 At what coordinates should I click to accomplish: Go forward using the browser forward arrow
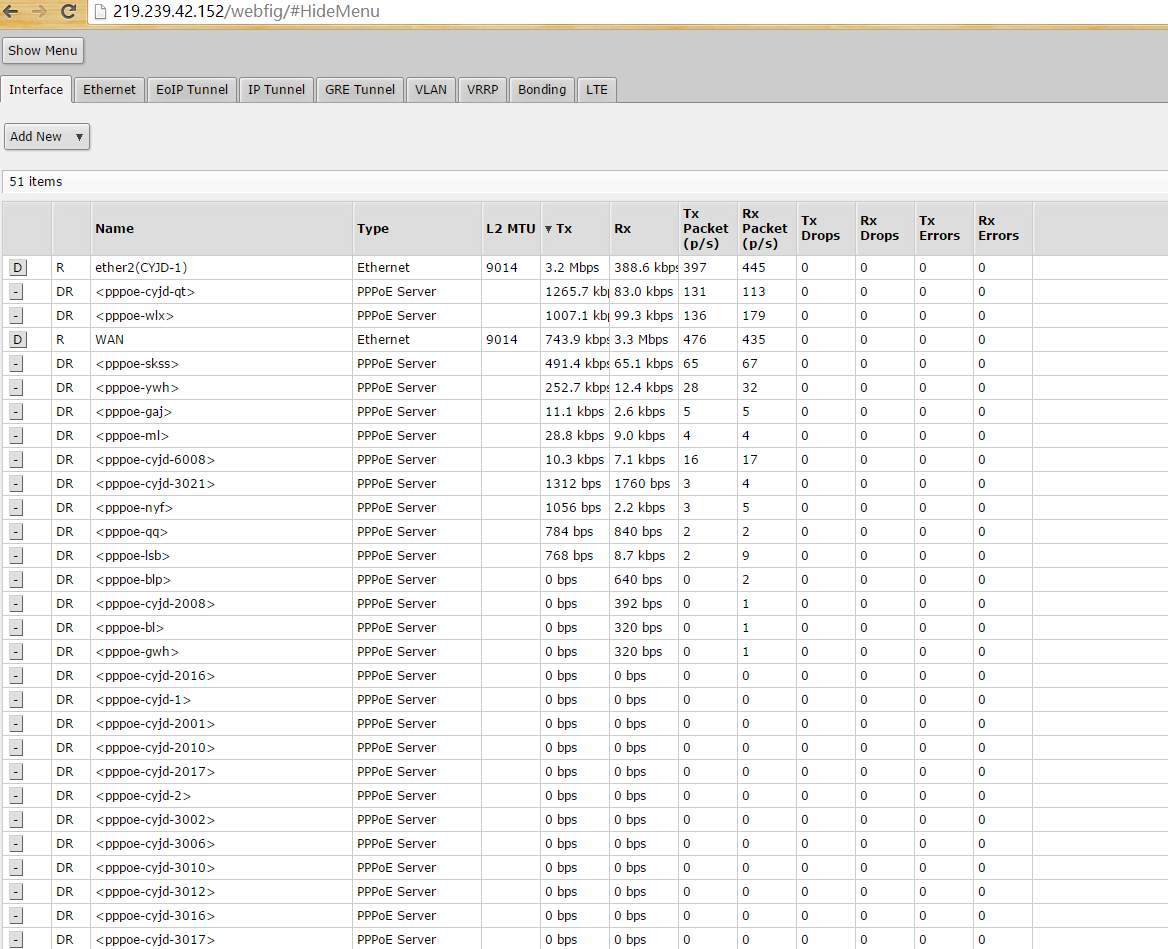[39, 11]
